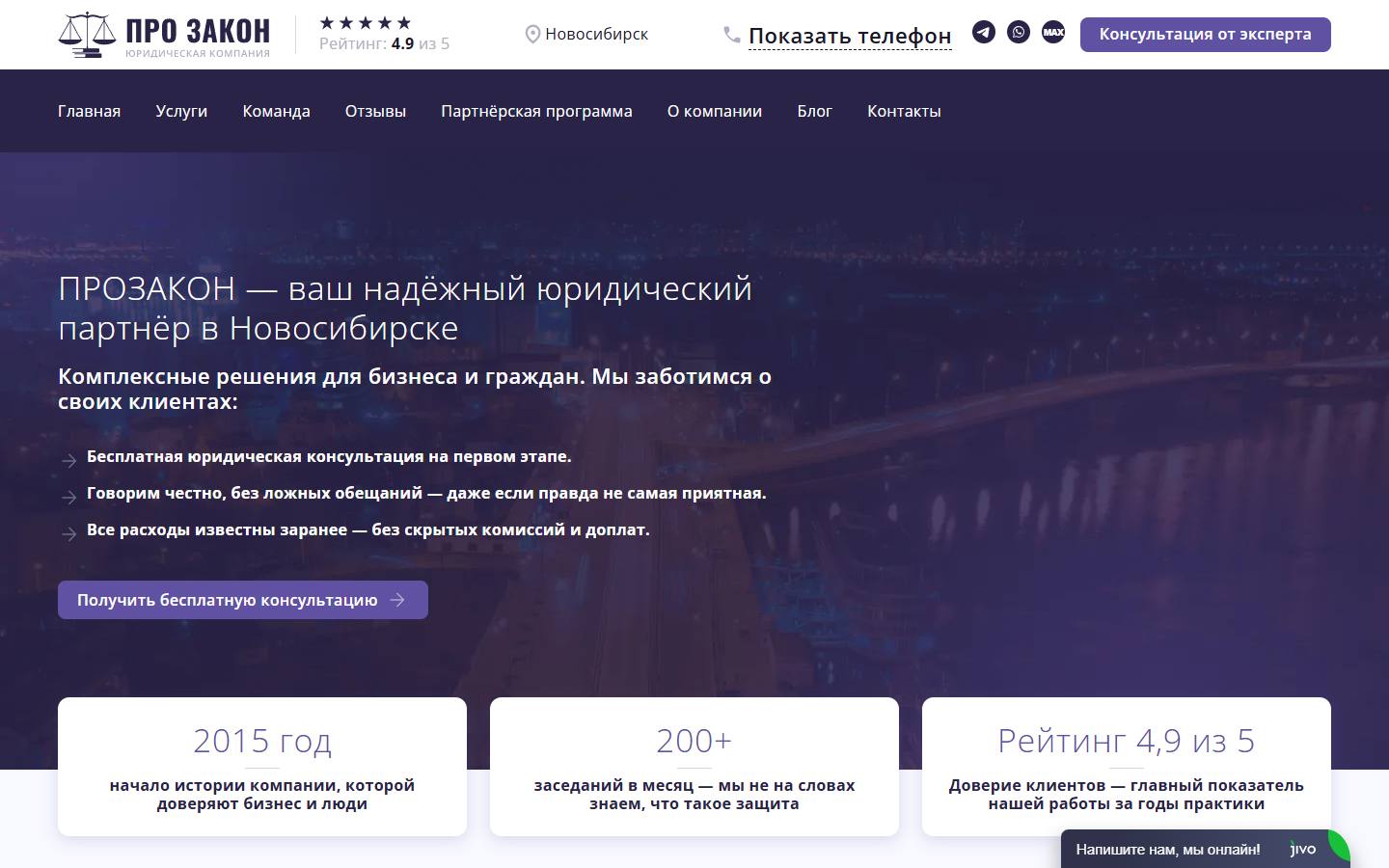Image resolution: width=1389 pixels, height=868 pixels.
Task: Open the WhatsApp messenger icon
Action: [1019, 32]
